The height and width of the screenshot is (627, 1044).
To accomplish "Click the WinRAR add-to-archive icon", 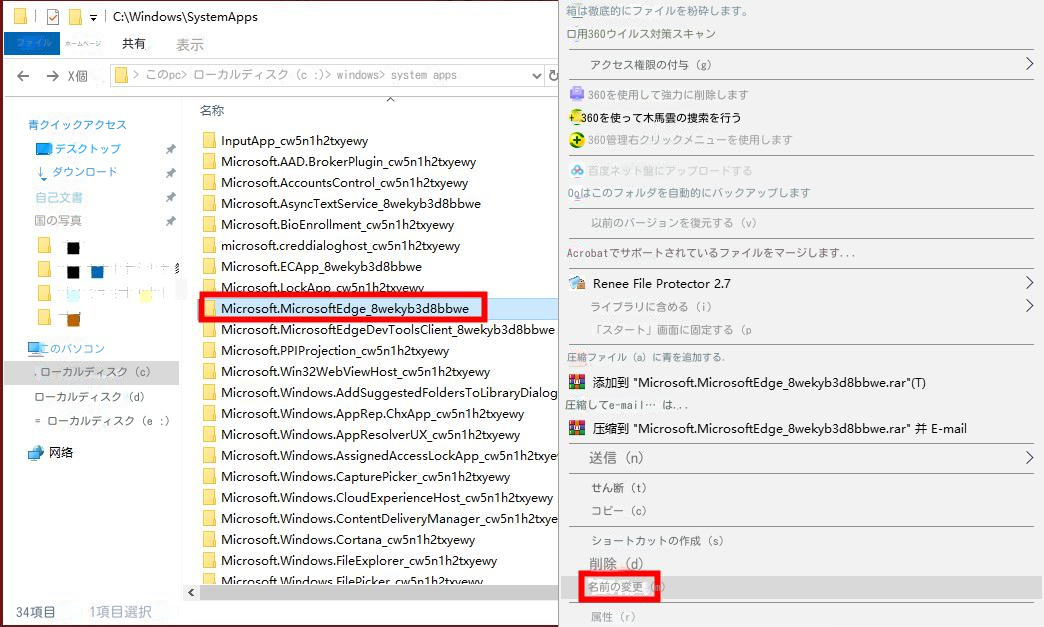I will click(x=575, y=381).
